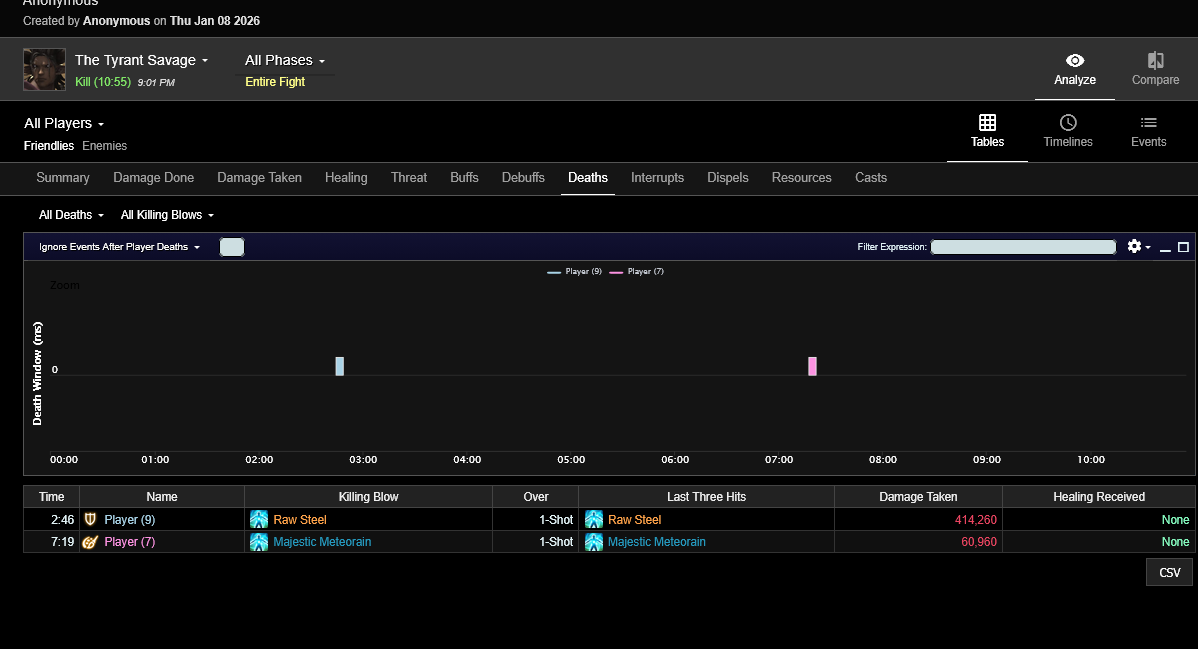Select the Deaths tab
The height and width of the screenshot is (649, 1198).
click(x=588, y=177)
